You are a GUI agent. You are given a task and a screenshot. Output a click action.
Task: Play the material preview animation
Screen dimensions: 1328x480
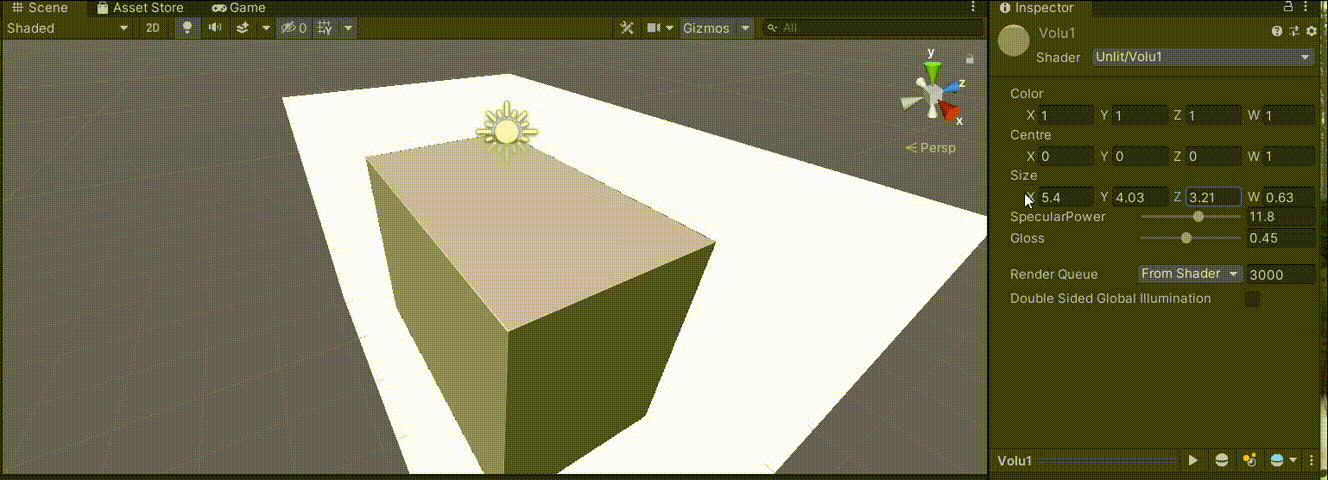(1193, 460)
